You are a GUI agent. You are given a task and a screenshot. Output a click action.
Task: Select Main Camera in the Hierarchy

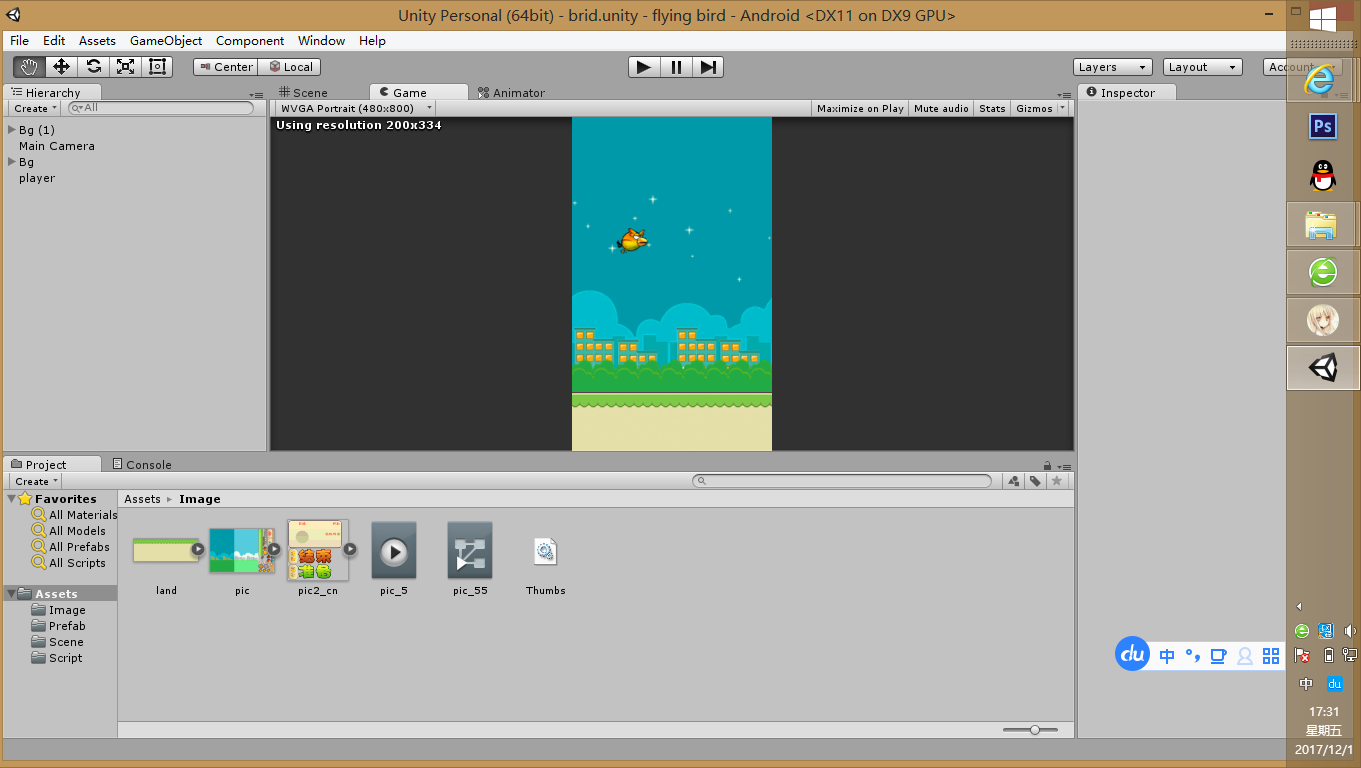(57, 146)
